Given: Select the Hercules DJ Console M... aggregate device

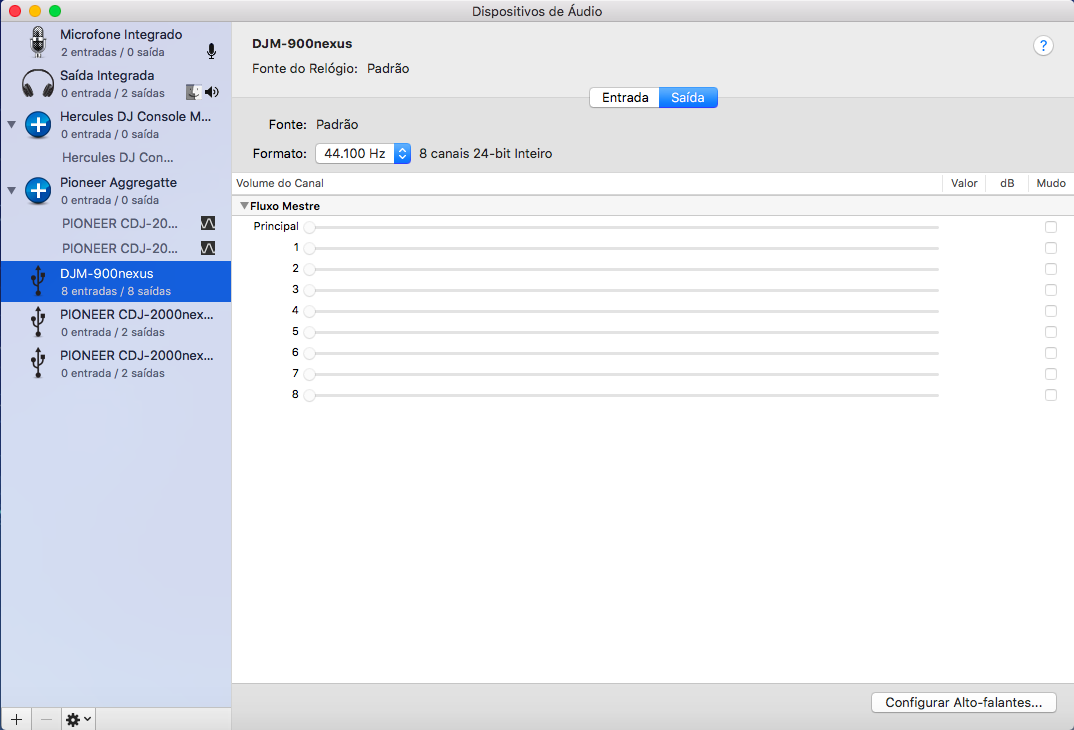Looking at the screenshot, I should [x=116, y=125].
